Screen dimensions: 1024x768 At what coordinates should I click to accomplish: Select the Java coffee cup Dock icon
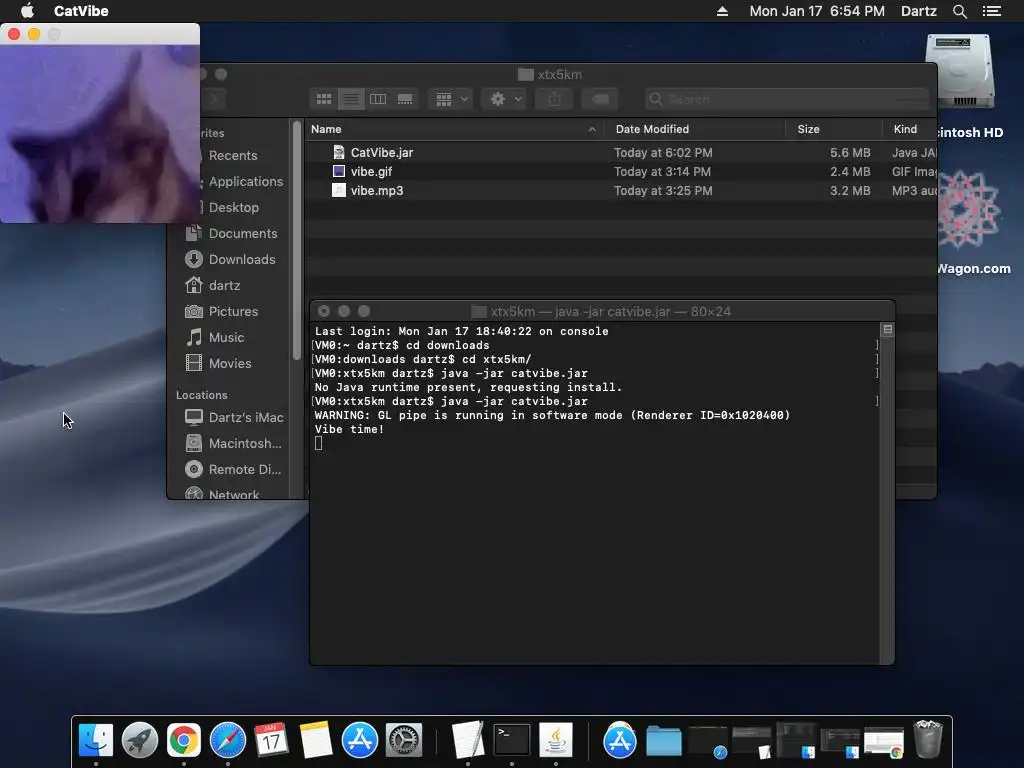pos(556,740)
